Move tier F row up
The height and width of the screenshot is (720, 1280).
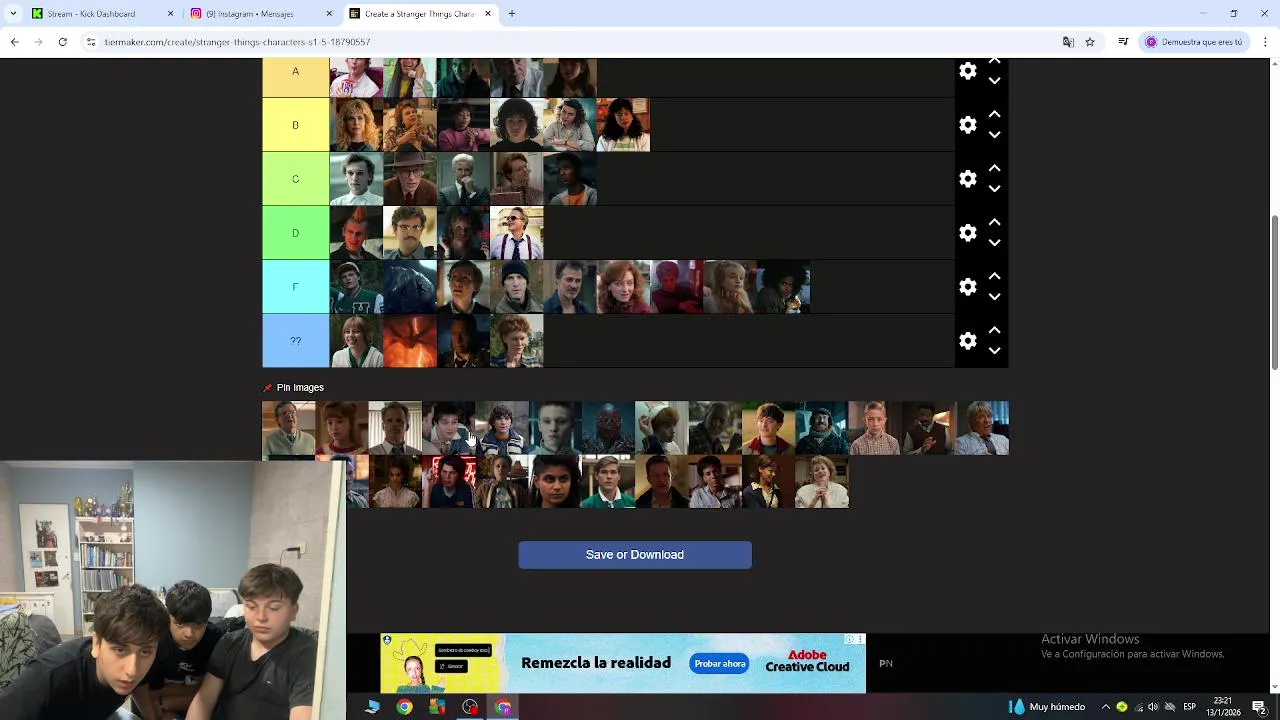coord(994,277)
